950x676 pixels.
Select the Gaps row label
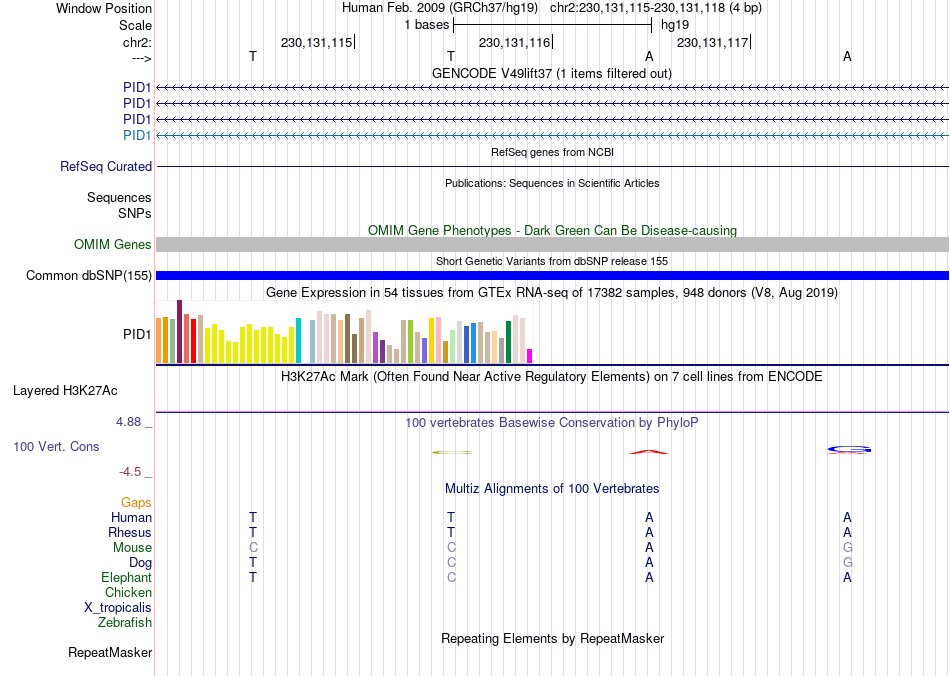coord(136,502)
